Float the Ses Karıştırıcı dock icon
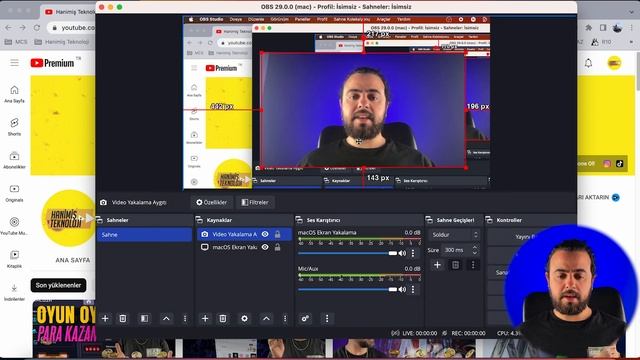This screenshot has height=360, width=640. pyautogui.click(x=299, y=220)
